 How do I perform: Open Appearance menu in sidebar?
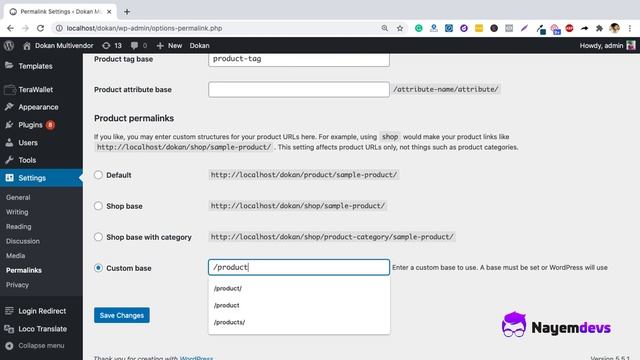click(38, 107)
